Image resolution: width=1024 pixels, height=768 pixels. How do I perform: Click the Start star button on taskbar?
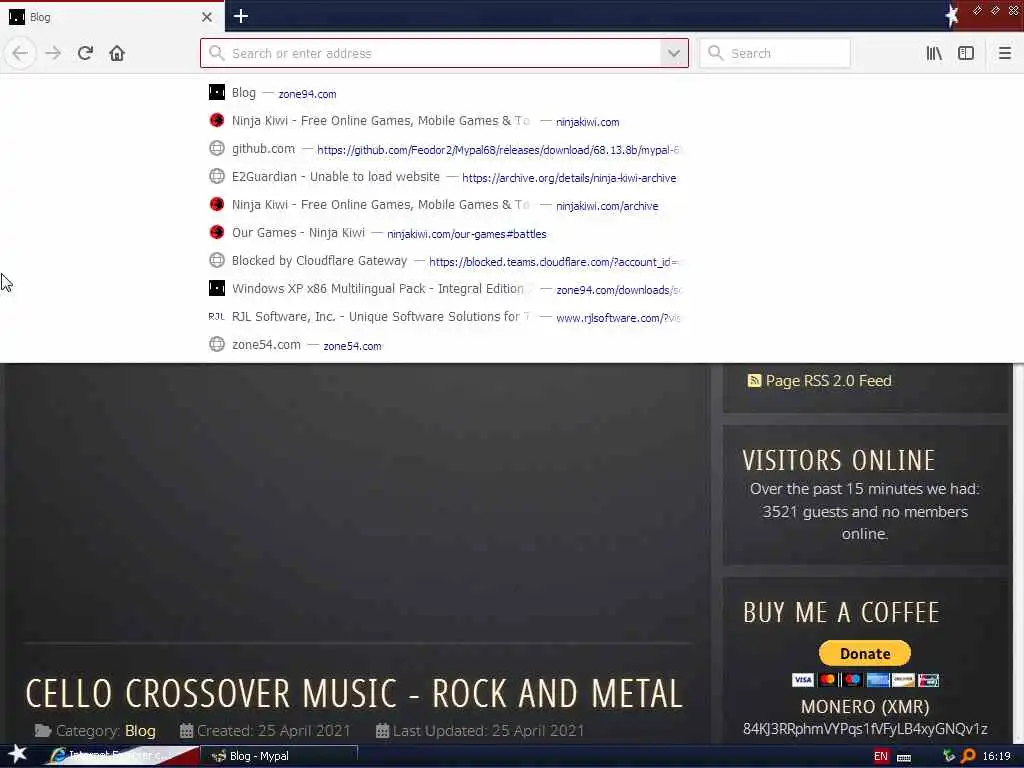(18, 755)
